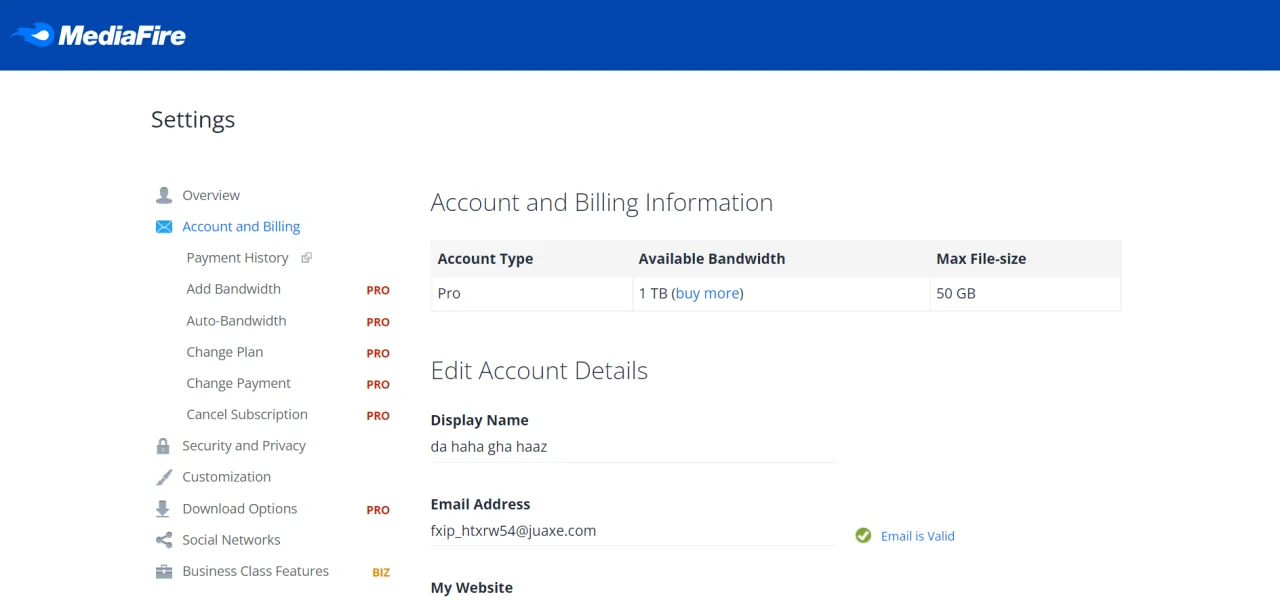Choose Cancel Subscription in the sidebar

pyautogui.click(x=247, y=414)
